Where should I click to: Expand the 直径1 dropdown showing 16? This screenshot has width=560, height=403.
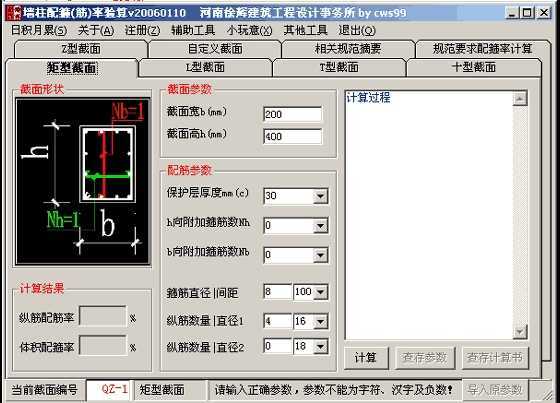(320, 322)
